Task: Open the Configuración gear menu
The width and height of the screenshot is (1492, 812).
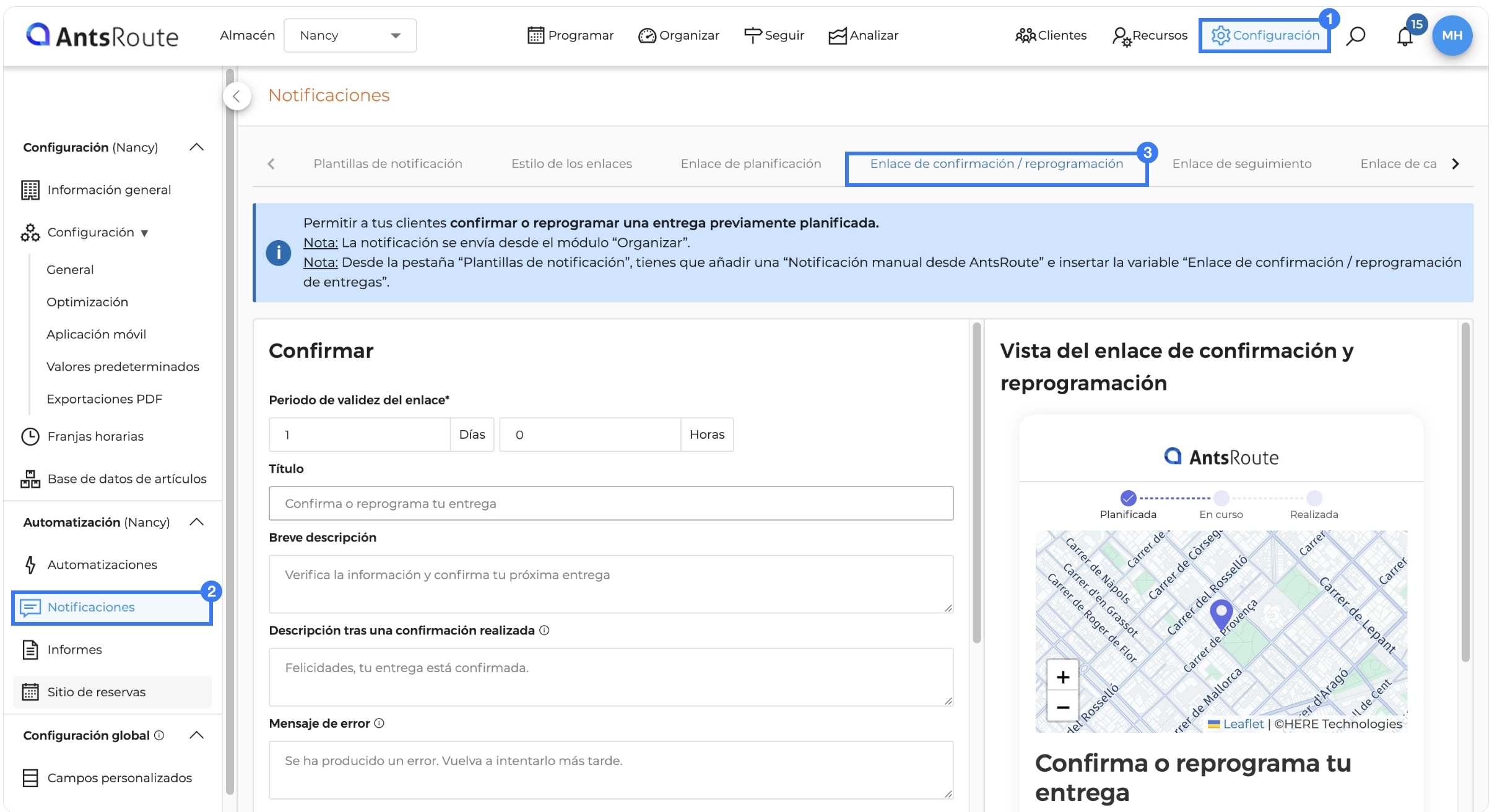Action: pyautogui.click(x=1265, y=35)
